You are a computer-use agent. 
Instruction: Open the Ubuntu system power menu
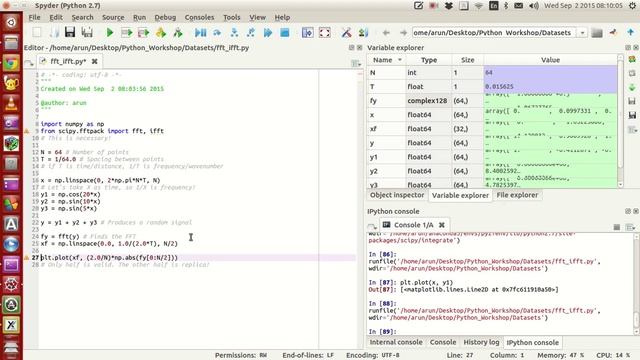632,6
